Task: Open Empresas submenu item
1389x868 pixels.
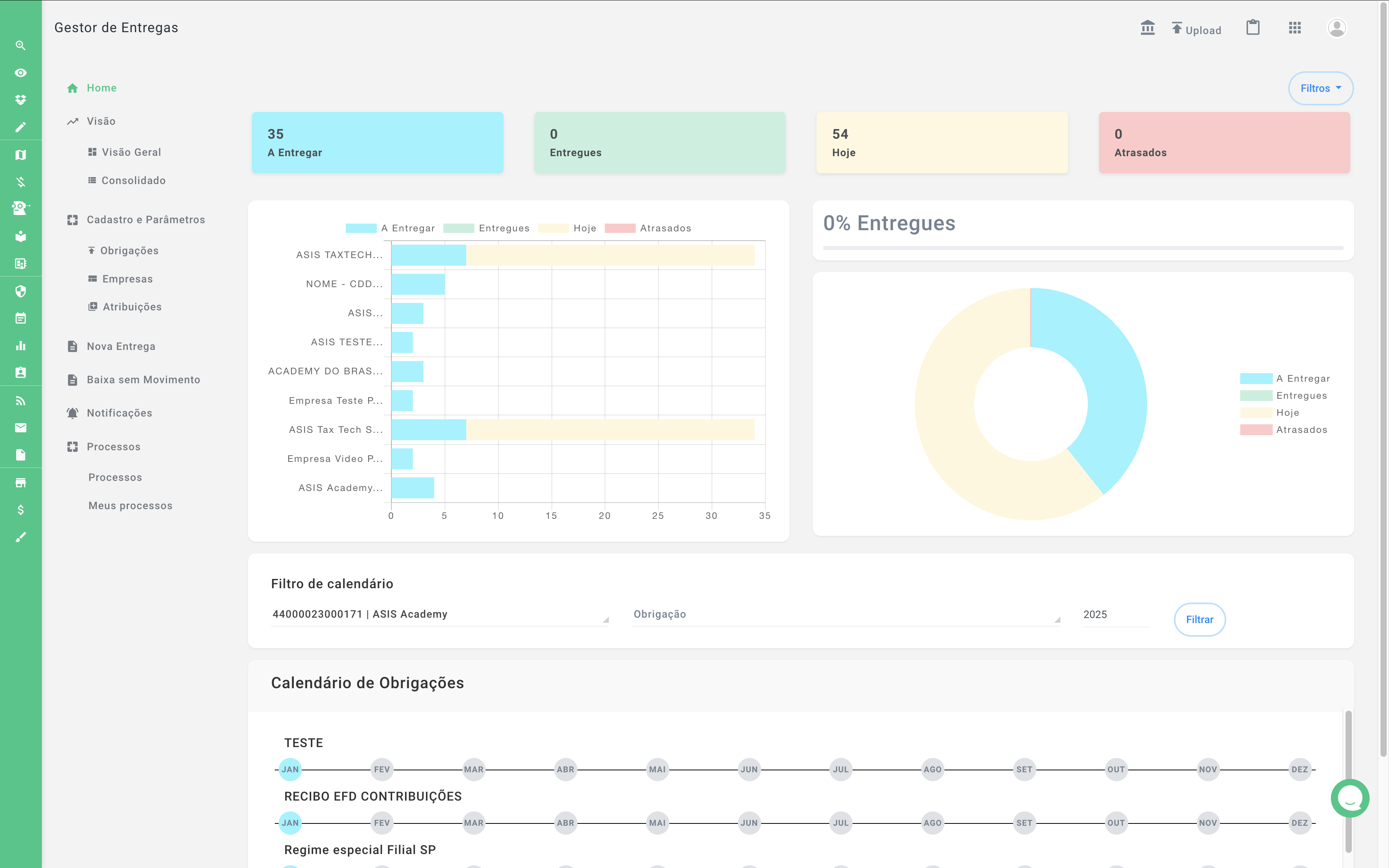Action: (121, 279)
